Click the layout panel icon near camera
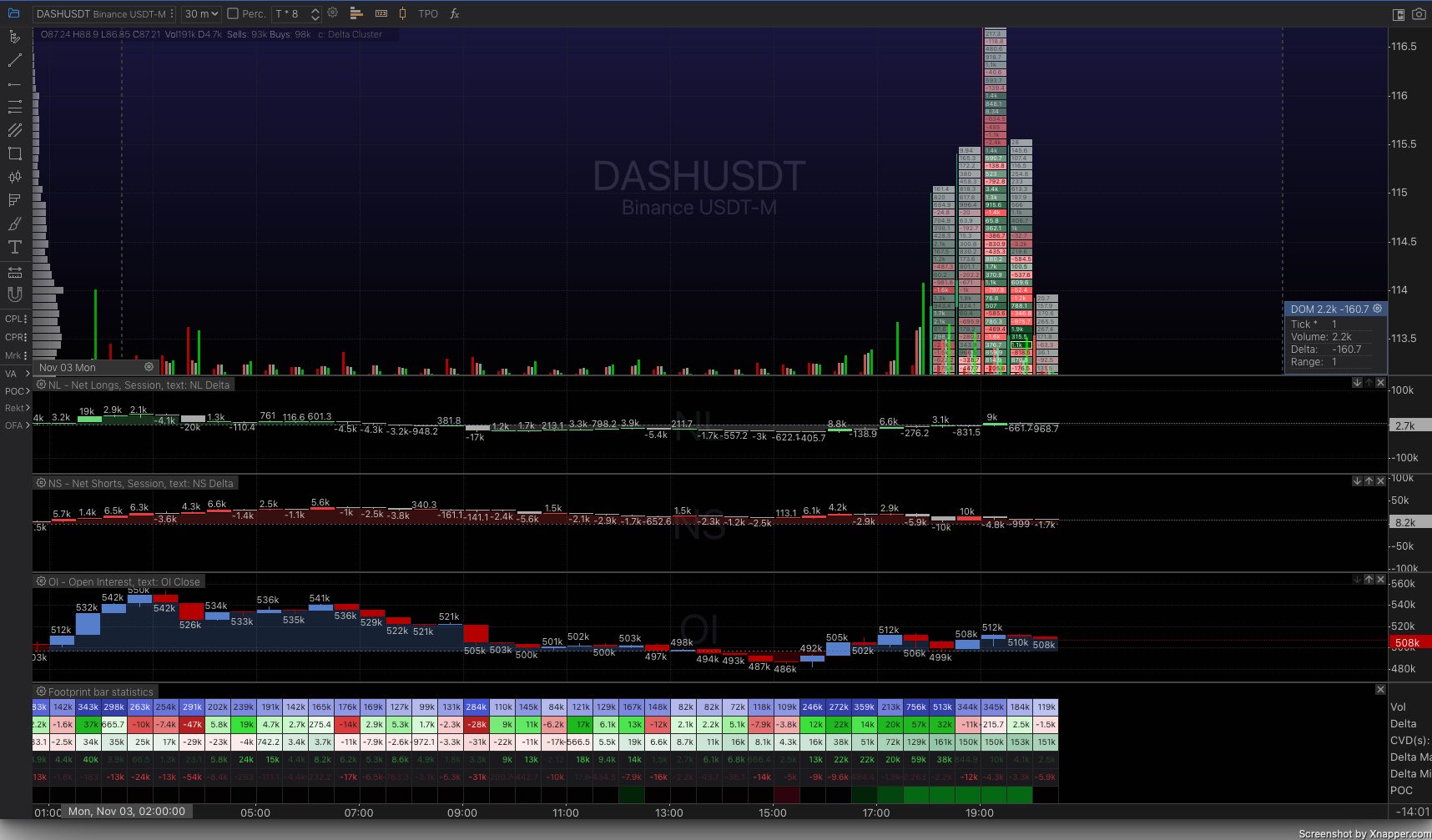Viewport: 1432px width, 840px height. (1399, 14)
